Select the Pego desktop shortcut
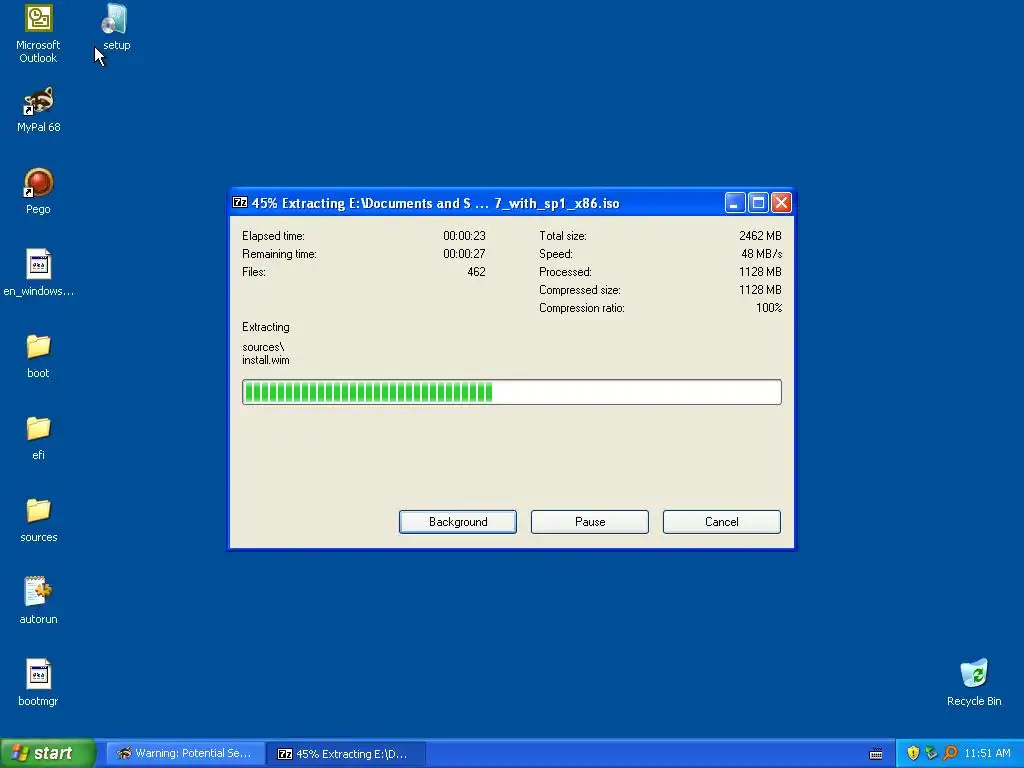 [38, 192]
